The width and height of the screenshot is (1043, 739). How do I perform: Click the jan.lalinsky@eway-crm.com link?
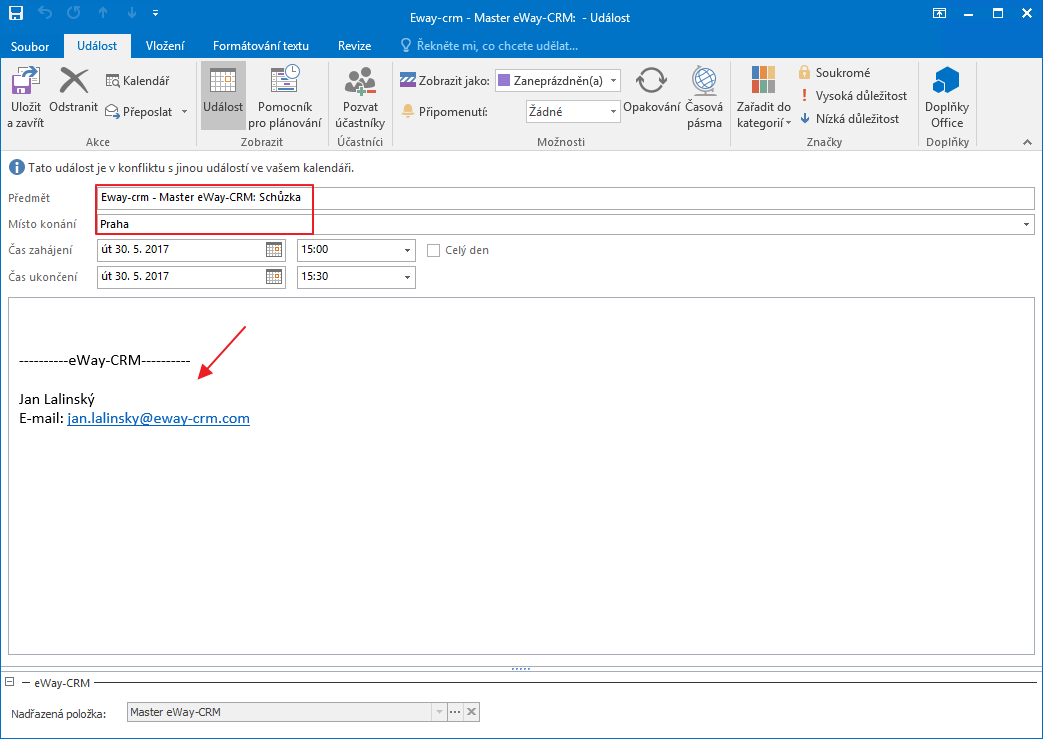pyautogui.click(x=158, y=418)
